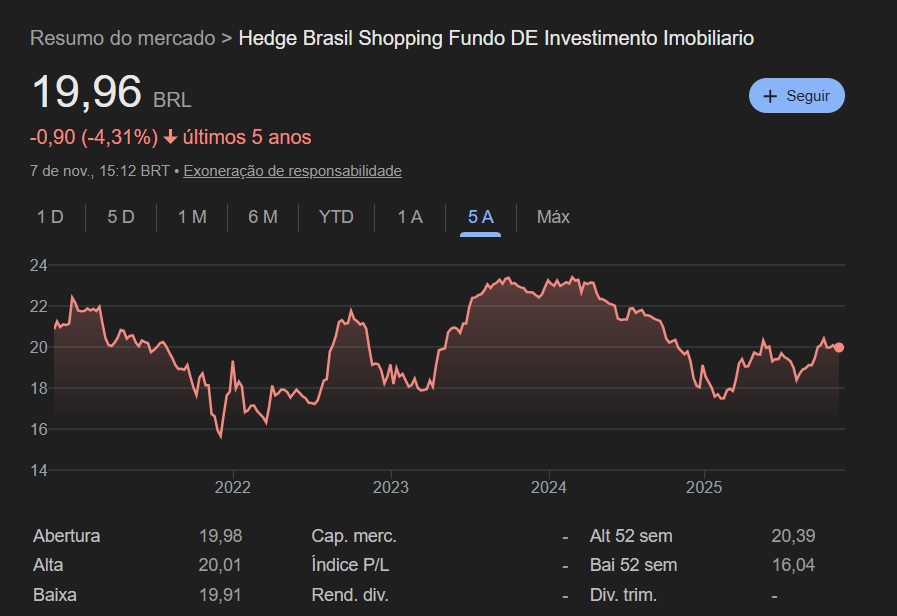This screenshot has width=897, height=616.
Task: Click the active 5 A tab
Action: pos(480,217)
